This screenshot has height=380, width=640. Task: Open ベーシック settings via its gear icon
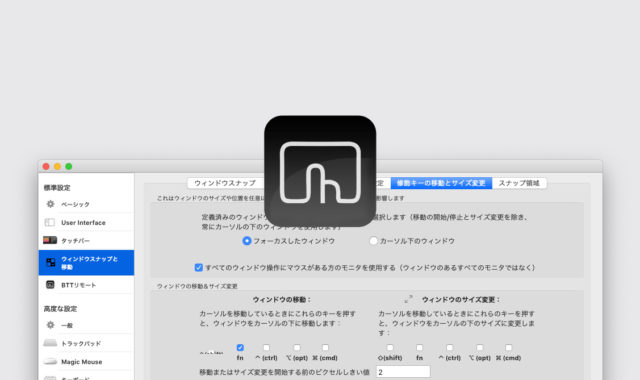(50, 204)
